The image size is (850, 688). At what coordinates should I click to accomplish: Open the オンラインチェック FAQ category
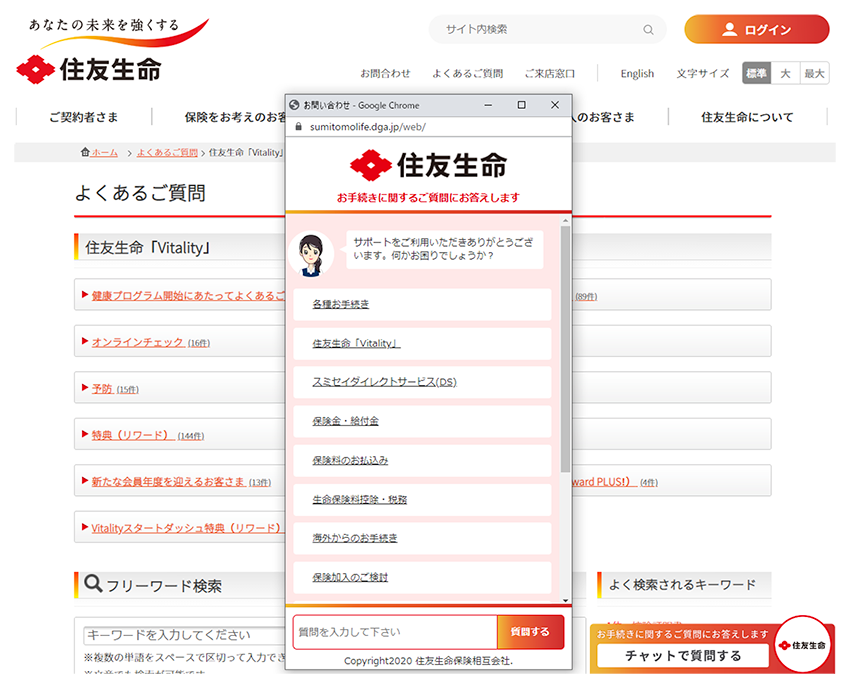[x=137, y=342]
